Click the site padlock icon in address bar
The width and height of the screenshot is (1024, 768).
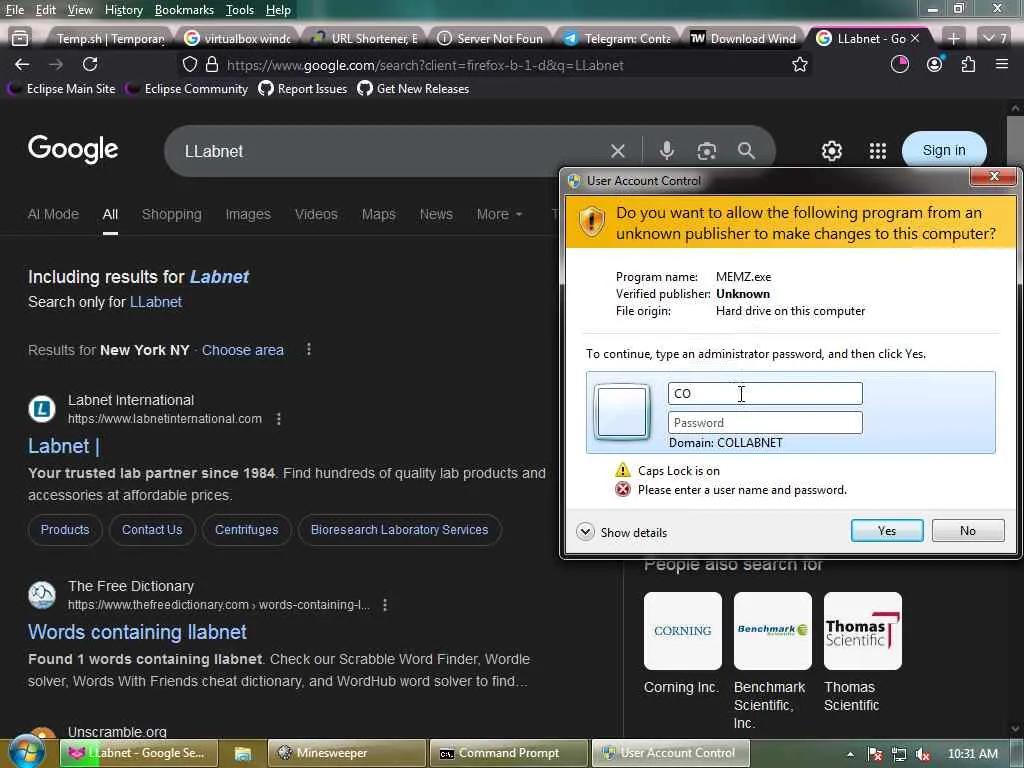click(212, 65)
